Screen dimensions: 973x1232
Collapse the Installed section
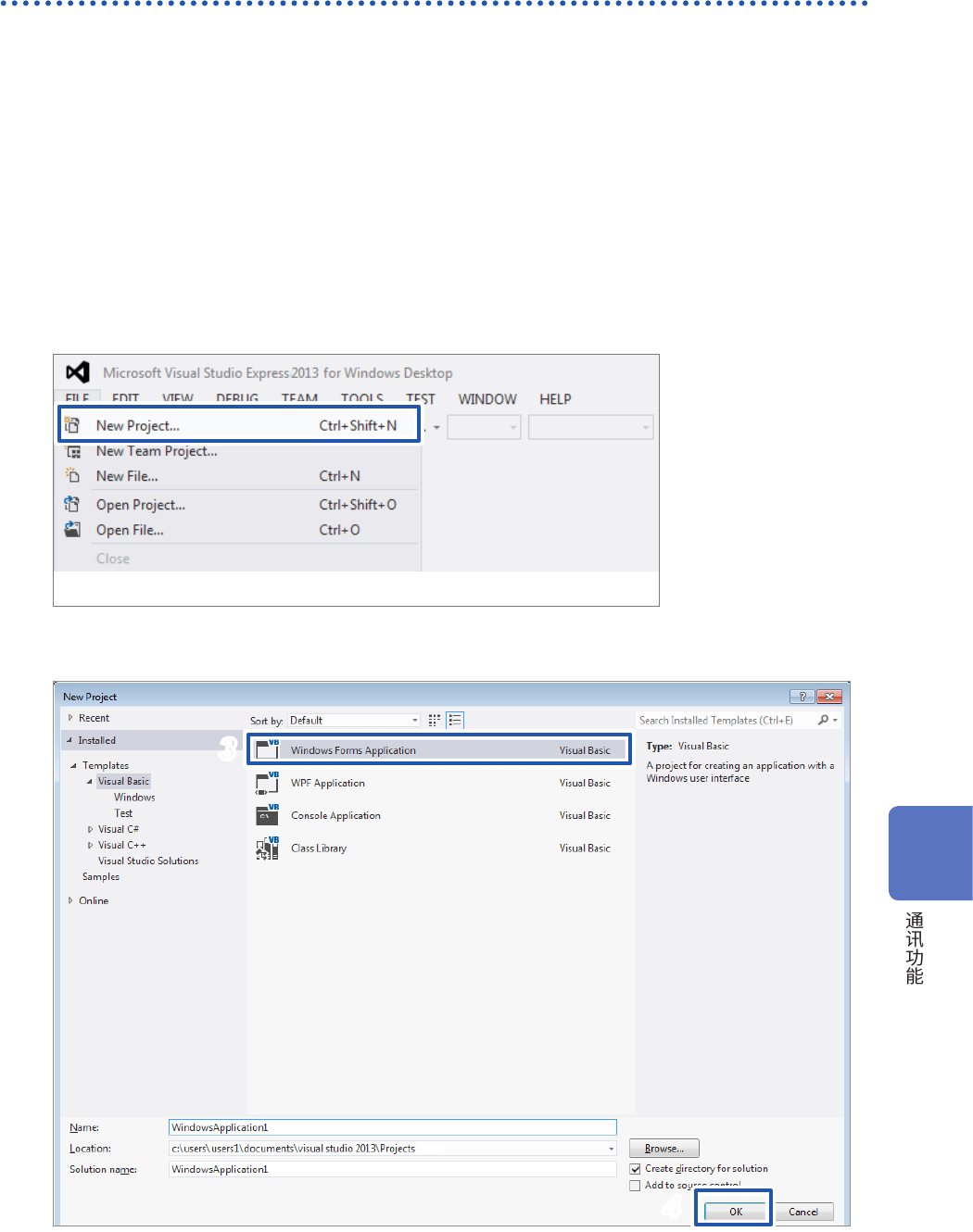(69, 740)
